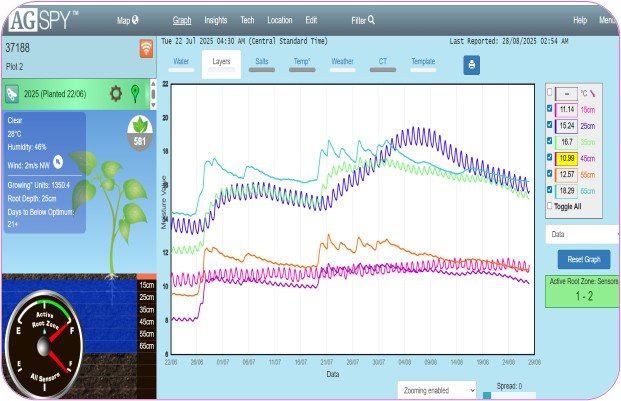Viewport: 621px width, 401px height.
Task: Click the Help link
Action: click(x=579, y=20)
